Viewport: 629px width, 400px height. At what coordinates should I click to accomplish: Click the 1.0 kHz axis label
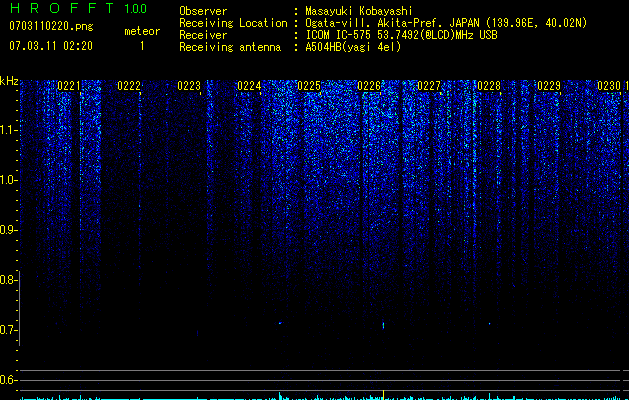click(x=8, y=180)
